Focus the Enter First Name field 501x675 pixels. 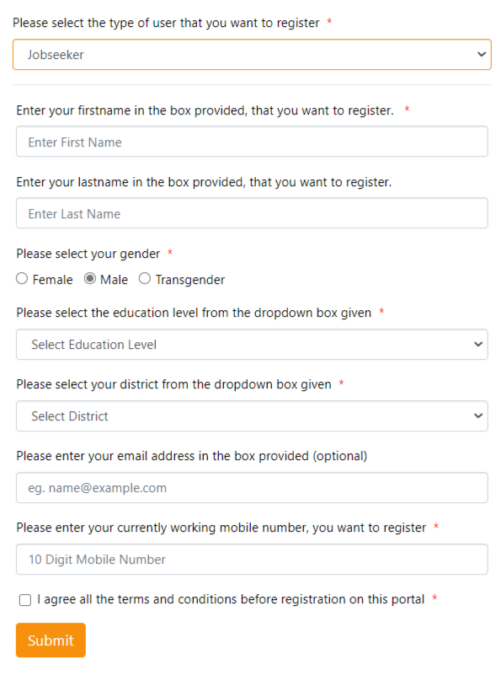click(252, 142)
